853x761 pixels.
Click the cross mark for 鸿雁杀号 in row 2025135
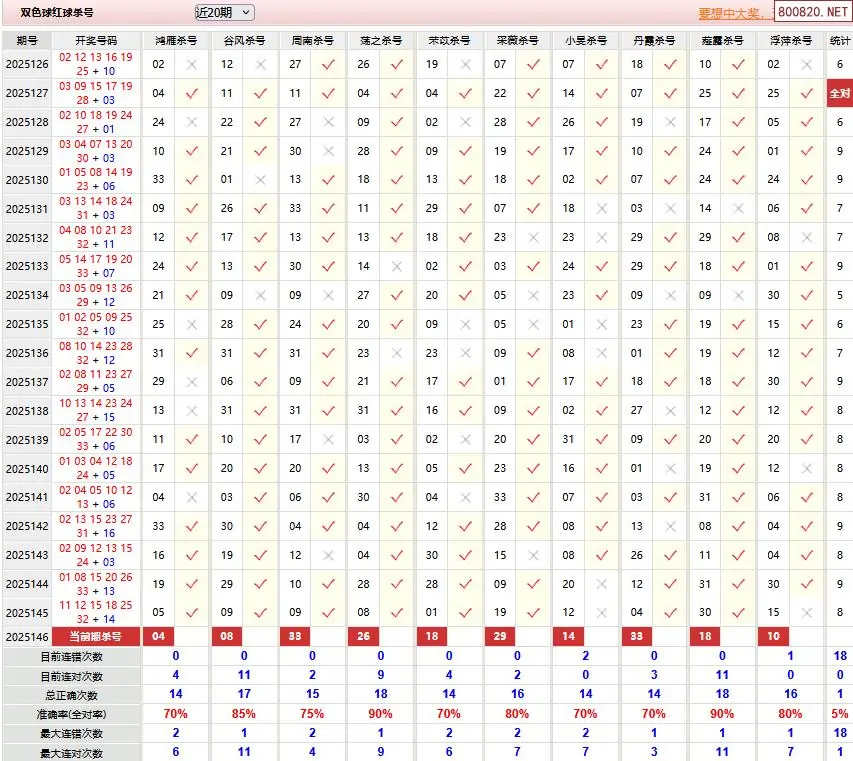click(192, 324)
